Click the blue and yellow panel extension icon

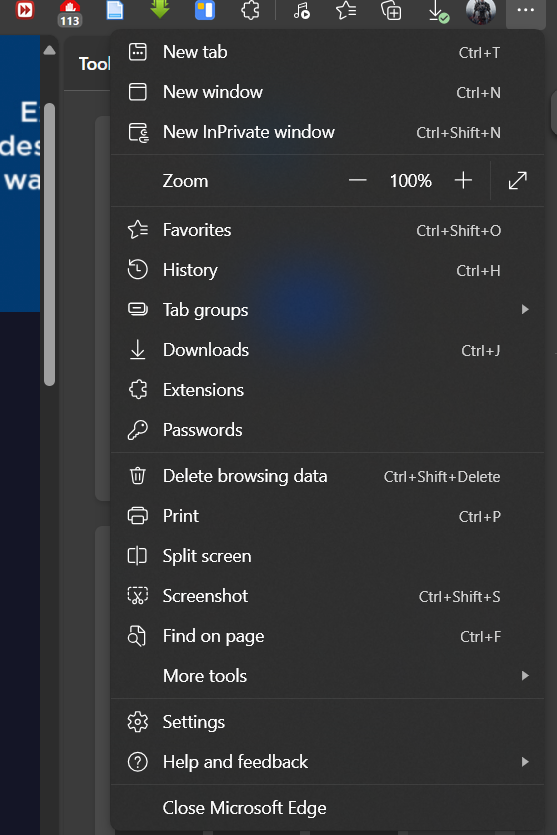pos(205,10)
